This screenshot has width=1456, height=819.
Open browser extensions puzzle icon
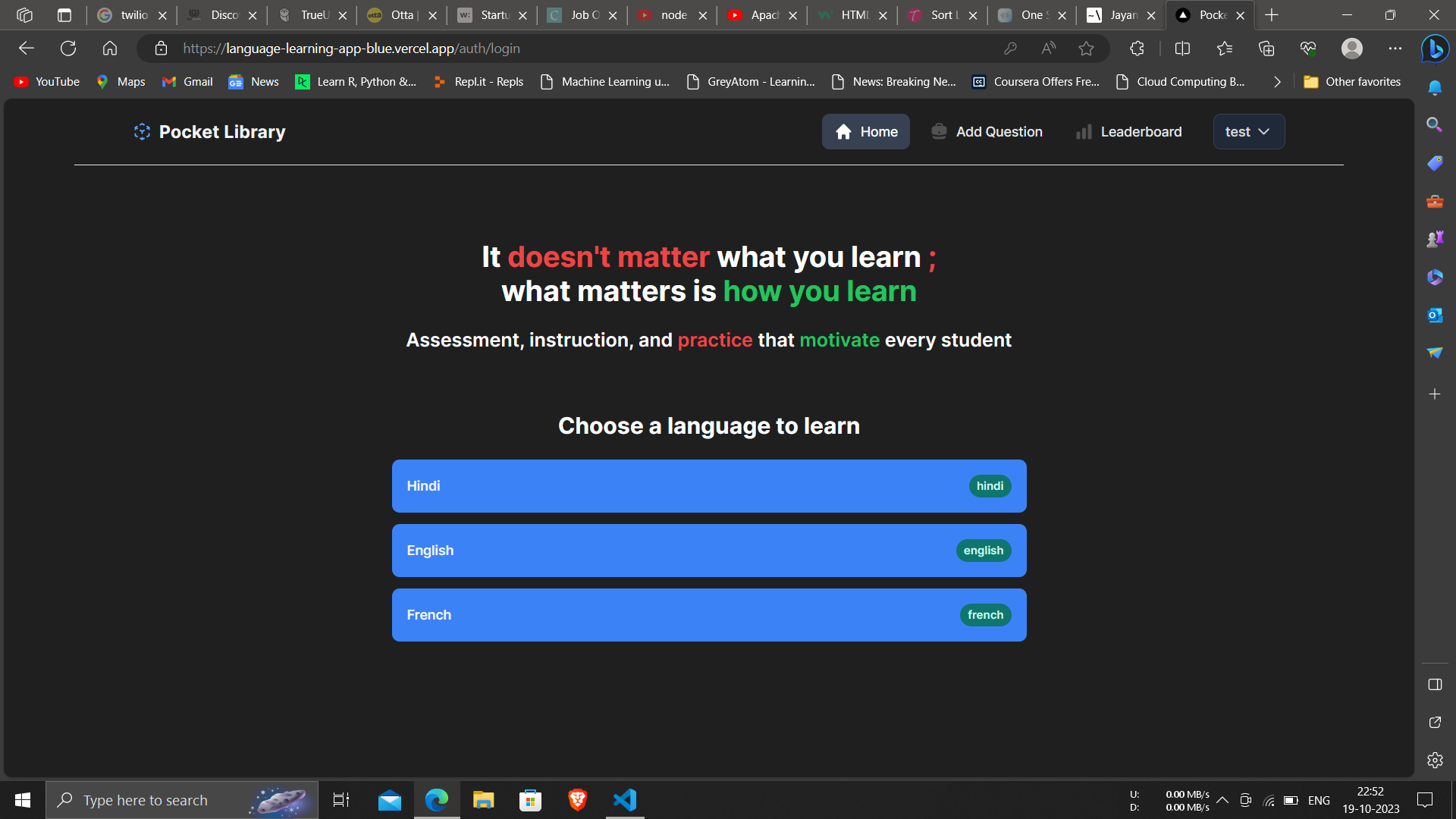[x=1136, y=49]
